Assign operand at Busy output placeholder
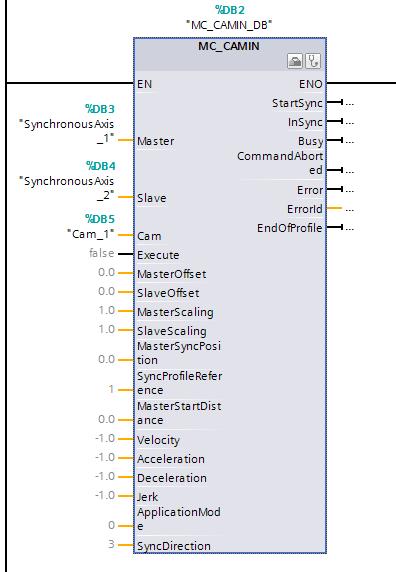 point(349,141)
